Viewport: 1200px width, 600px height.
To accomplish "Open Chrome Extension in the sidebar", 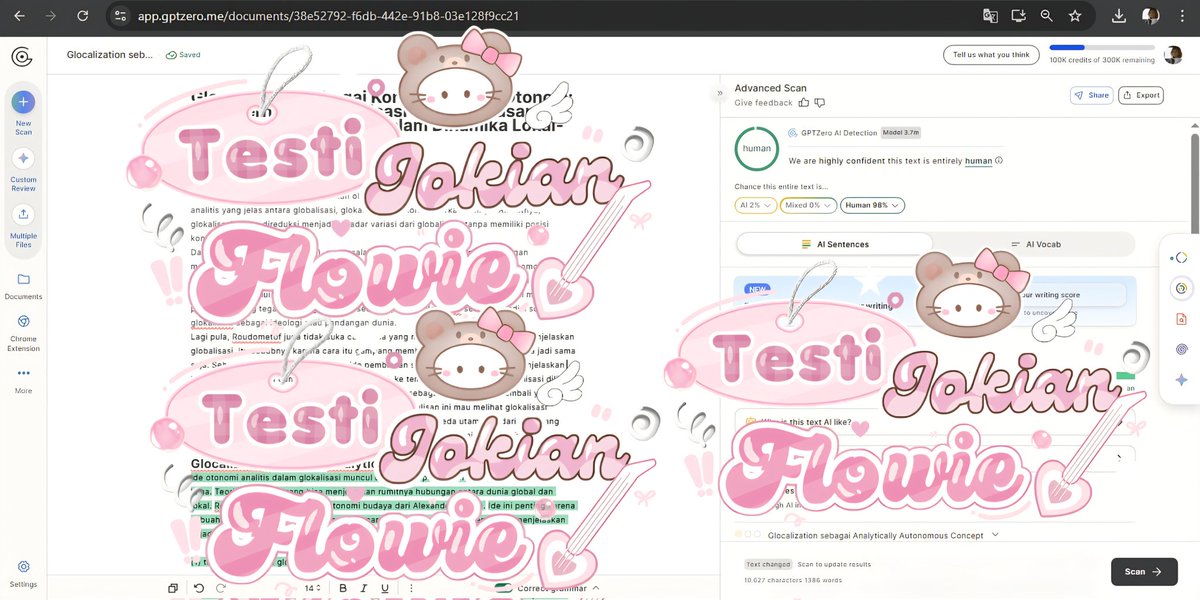I will [x=23, y=333].
